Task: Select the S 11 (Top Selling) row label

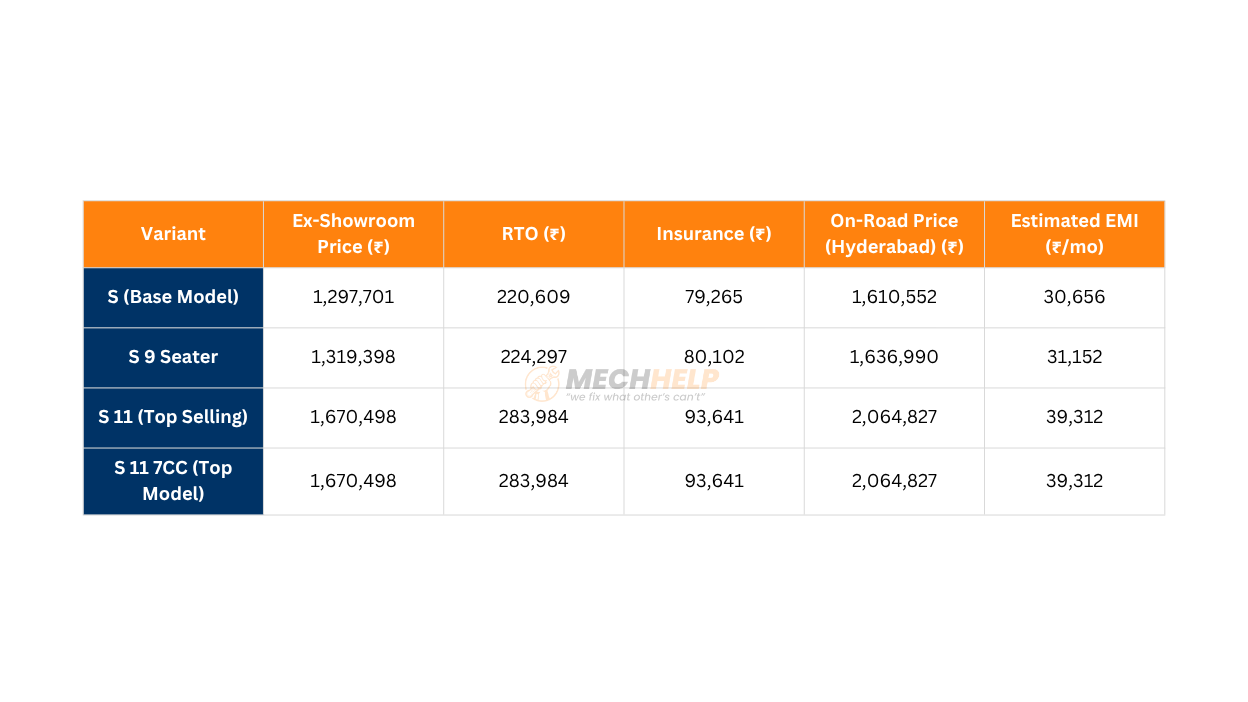Action: point(173,417)
